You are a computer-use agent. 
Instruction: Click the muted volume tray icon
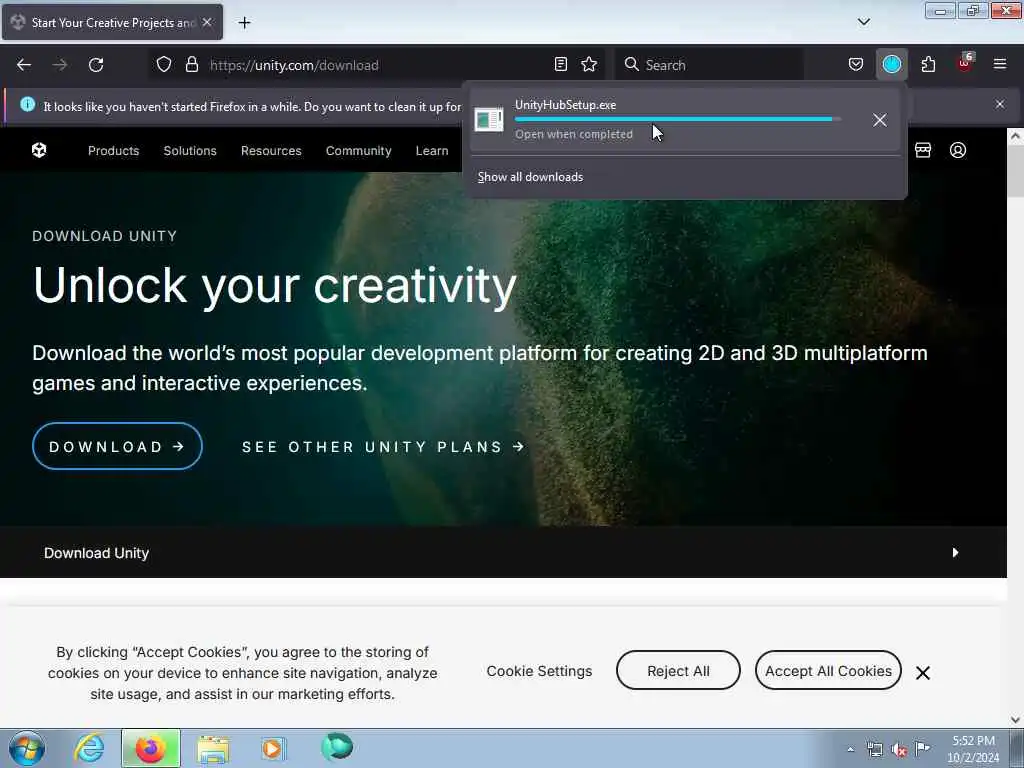(899, 750)
